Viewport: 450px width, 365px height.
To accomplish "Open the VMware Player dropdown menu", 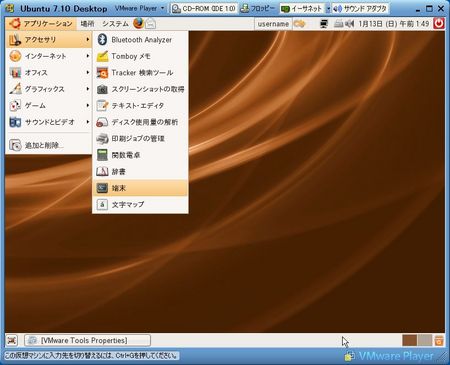I will (140, 8).
